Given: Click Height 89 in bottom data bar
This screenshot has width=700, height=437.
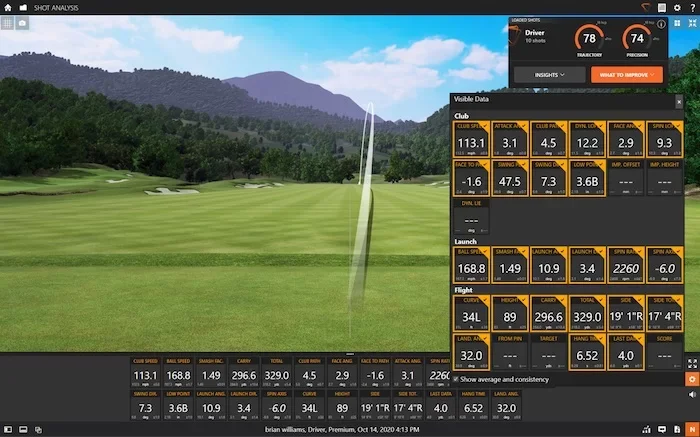Looking at the screenshot, I should point(342,405).
